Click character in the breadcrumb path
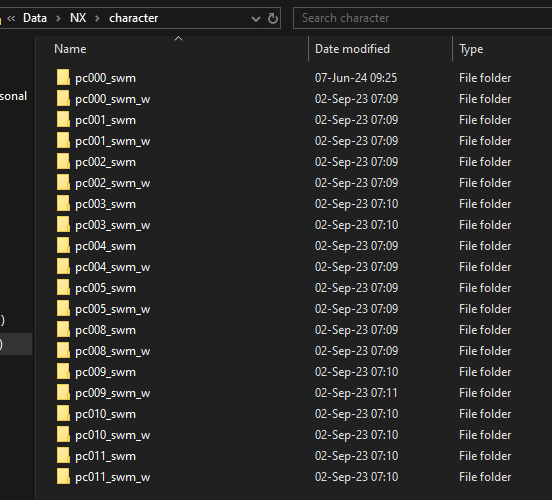The image size is (552, 500). (x=133, y=18)
